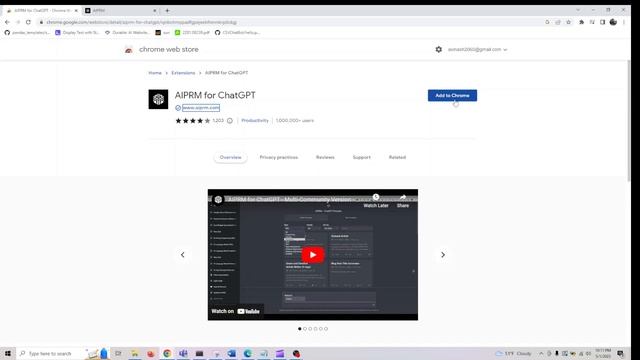Expand the account email dropdown
Screen dimensions: 640x360
(x=477, y=49)
